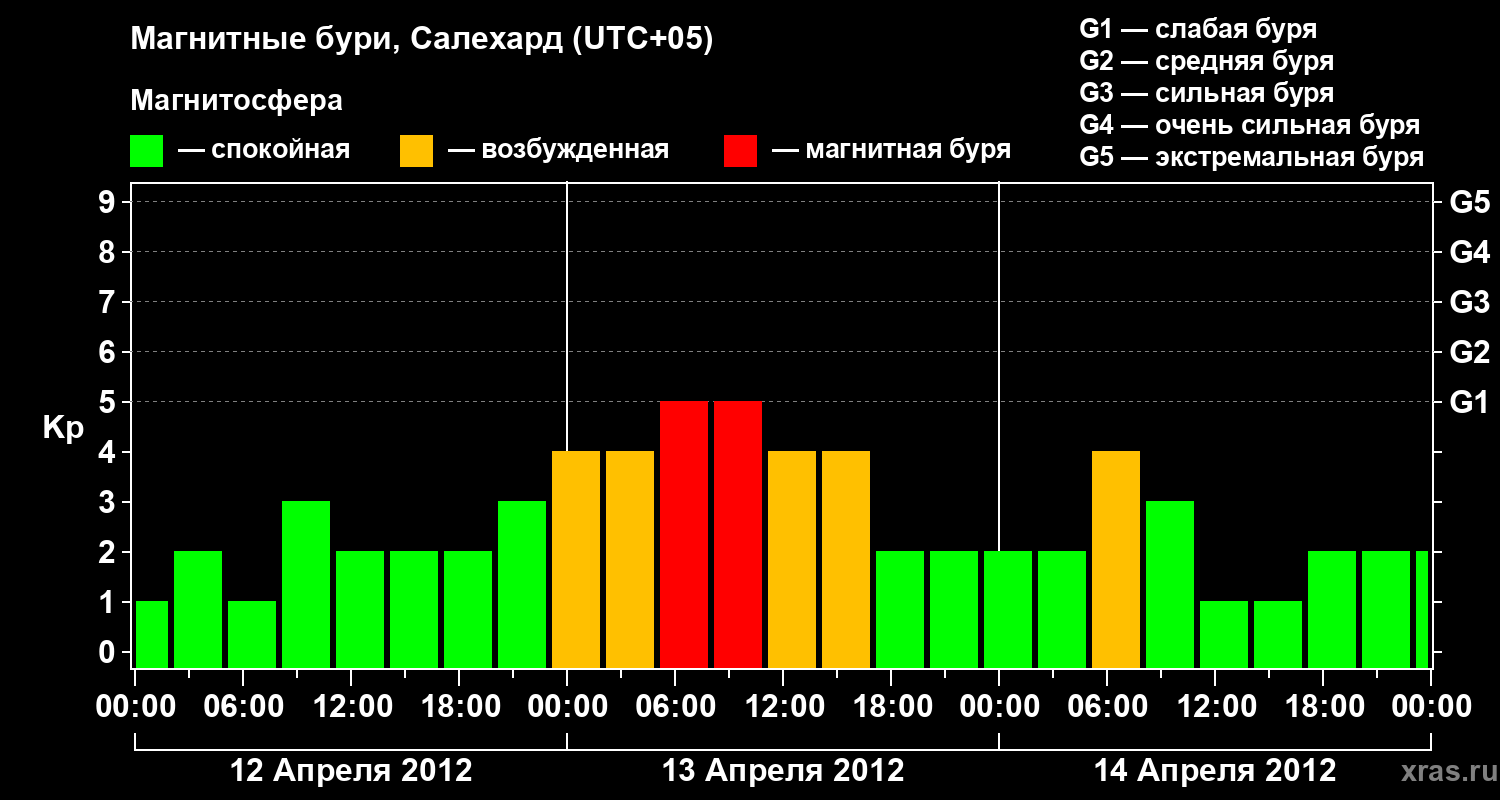Select the chart title 'Магнитные бури, Салехард (UTC+05)'

(x=422, y=40)
